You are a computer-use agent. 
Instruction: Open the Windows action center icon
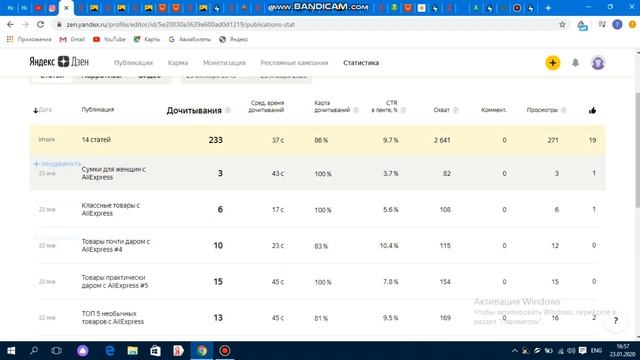coord(582,351)
